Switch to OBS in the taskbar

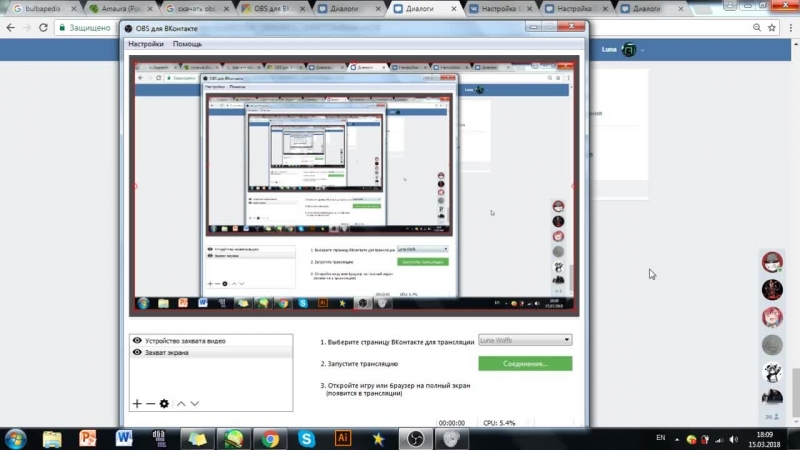click(415, 439)
